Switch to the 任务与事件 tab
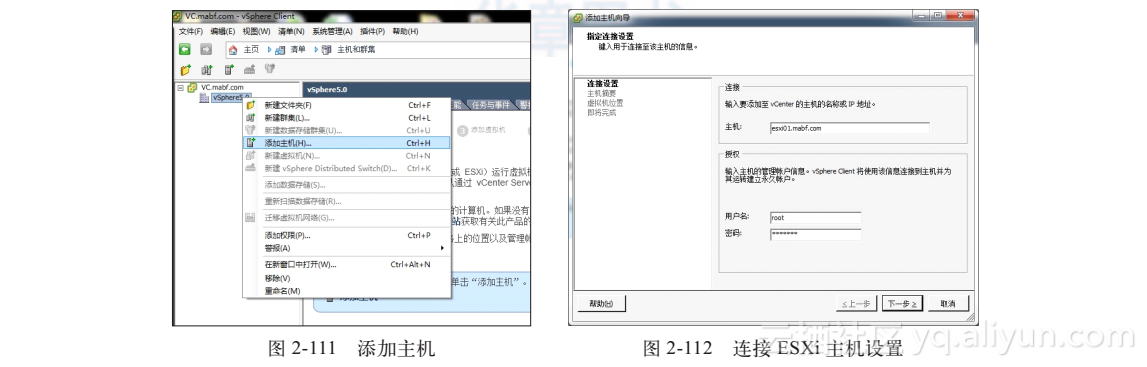Screen dimensions: 1147x367 [x=490, y=105]
